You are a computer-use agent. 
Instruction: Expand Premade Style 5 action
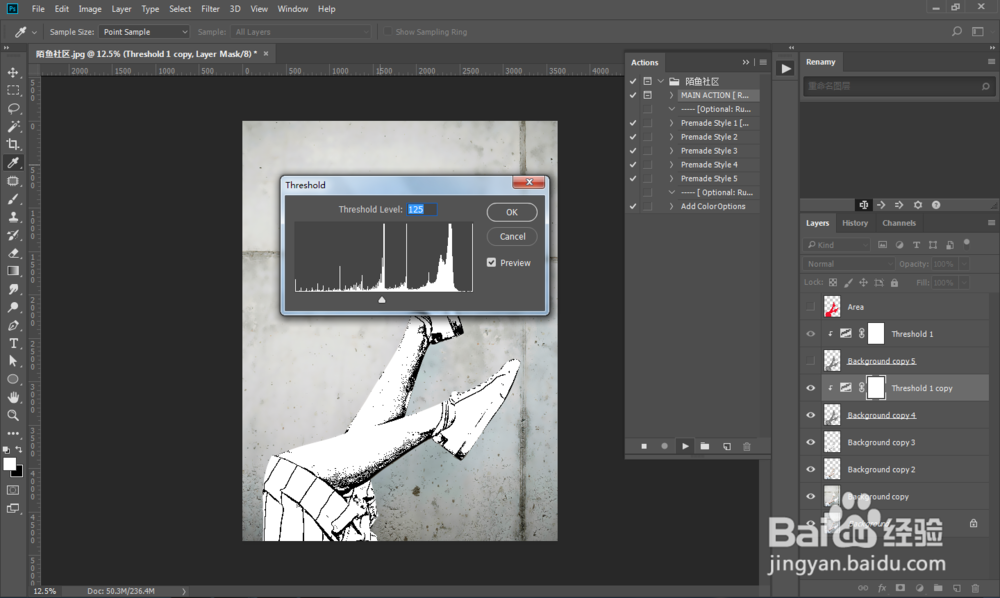[x=672, y=179]
